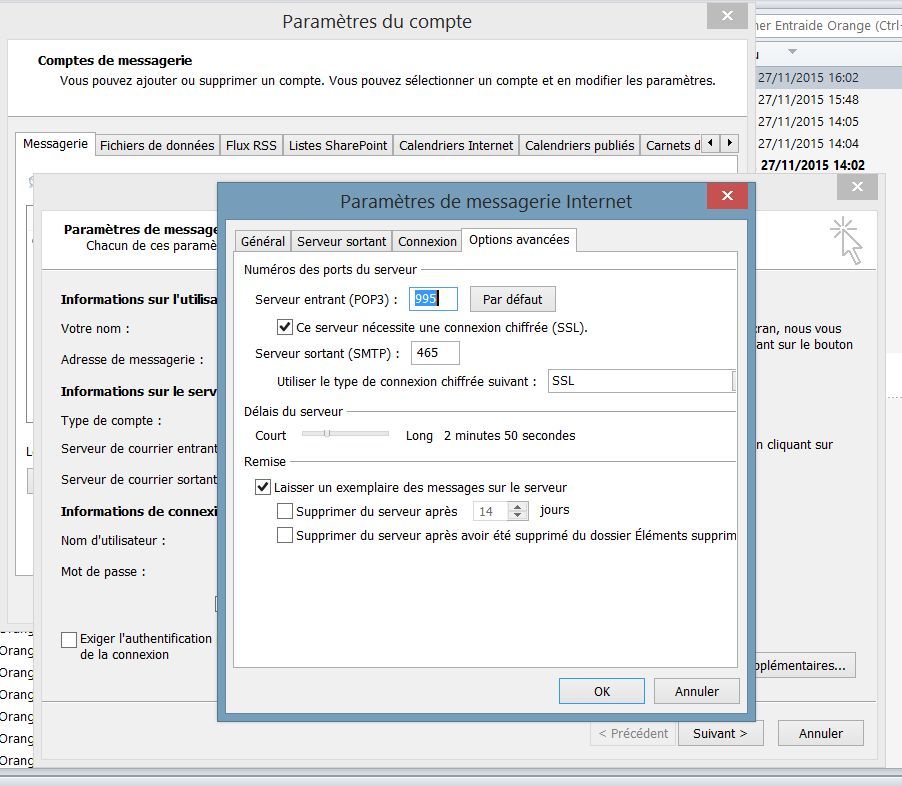Open the SSL connection type dropdown
Image resolution: width=902 pixels, height=786 pixels.
point(734,381)
